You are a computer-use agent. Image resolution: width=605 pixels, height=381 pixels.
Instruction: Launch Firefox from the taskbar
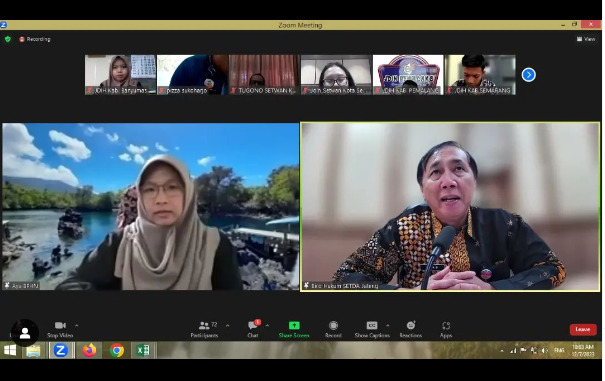pos(89,351)
